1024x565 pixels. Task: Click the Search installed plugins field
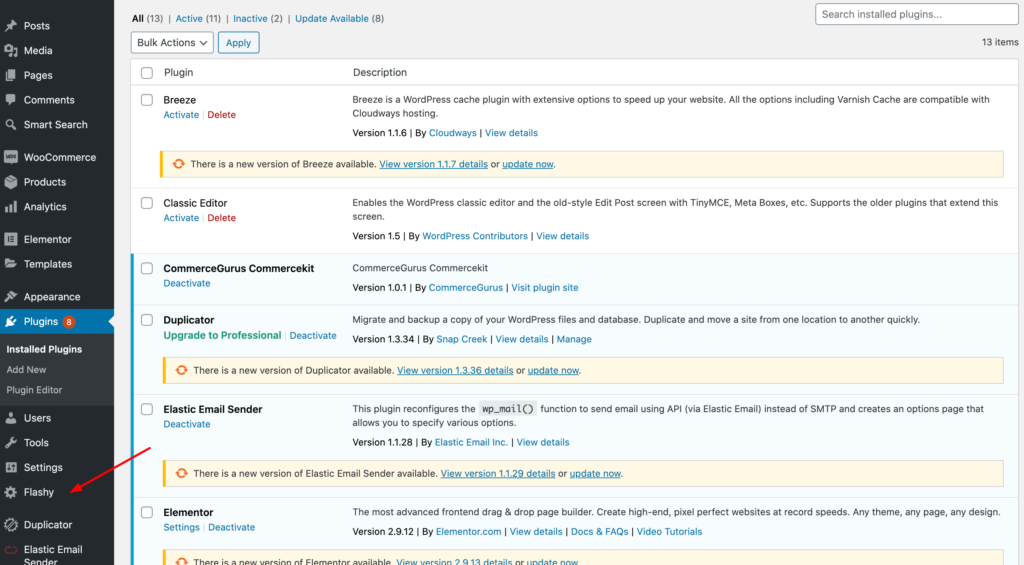(x=916, y=14)
